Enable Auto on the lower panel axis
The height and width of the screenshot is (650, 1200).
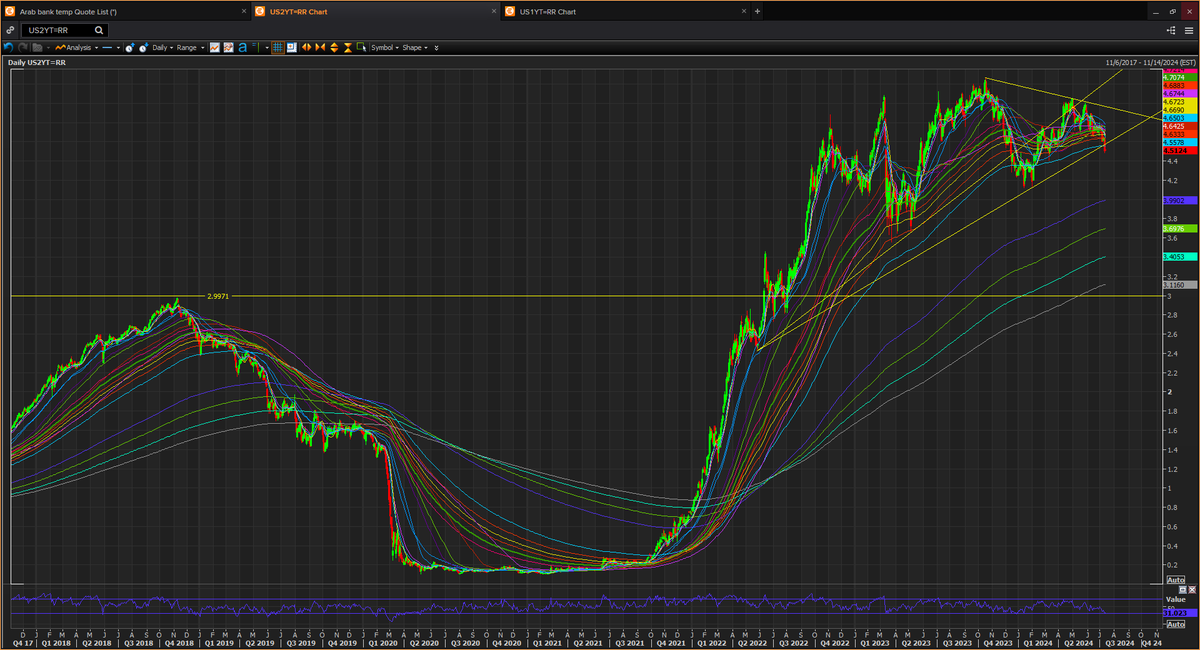coord(1176,623)
